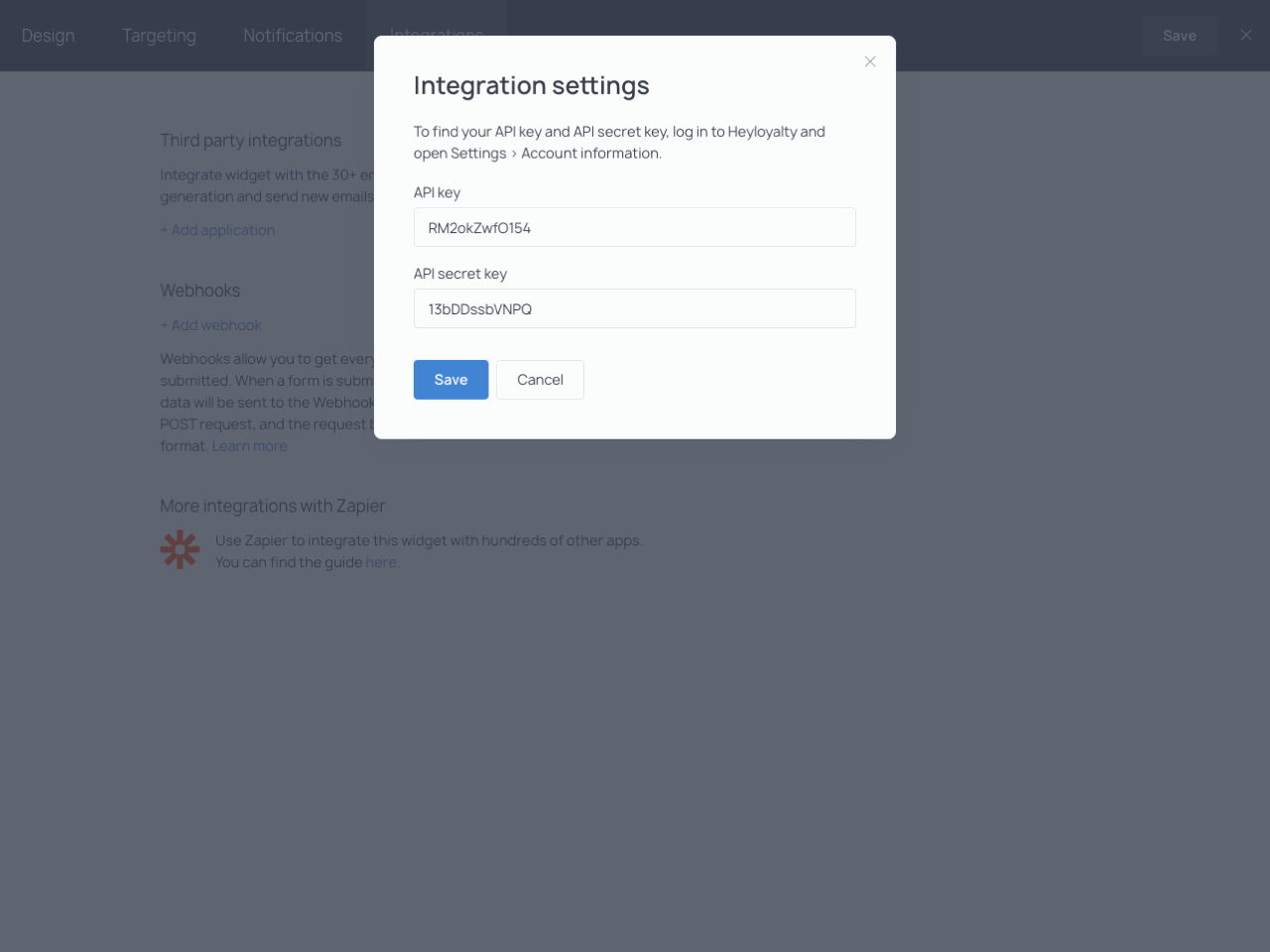
Task: Open the Notifications tab
Action: click(x=292, y=36)
